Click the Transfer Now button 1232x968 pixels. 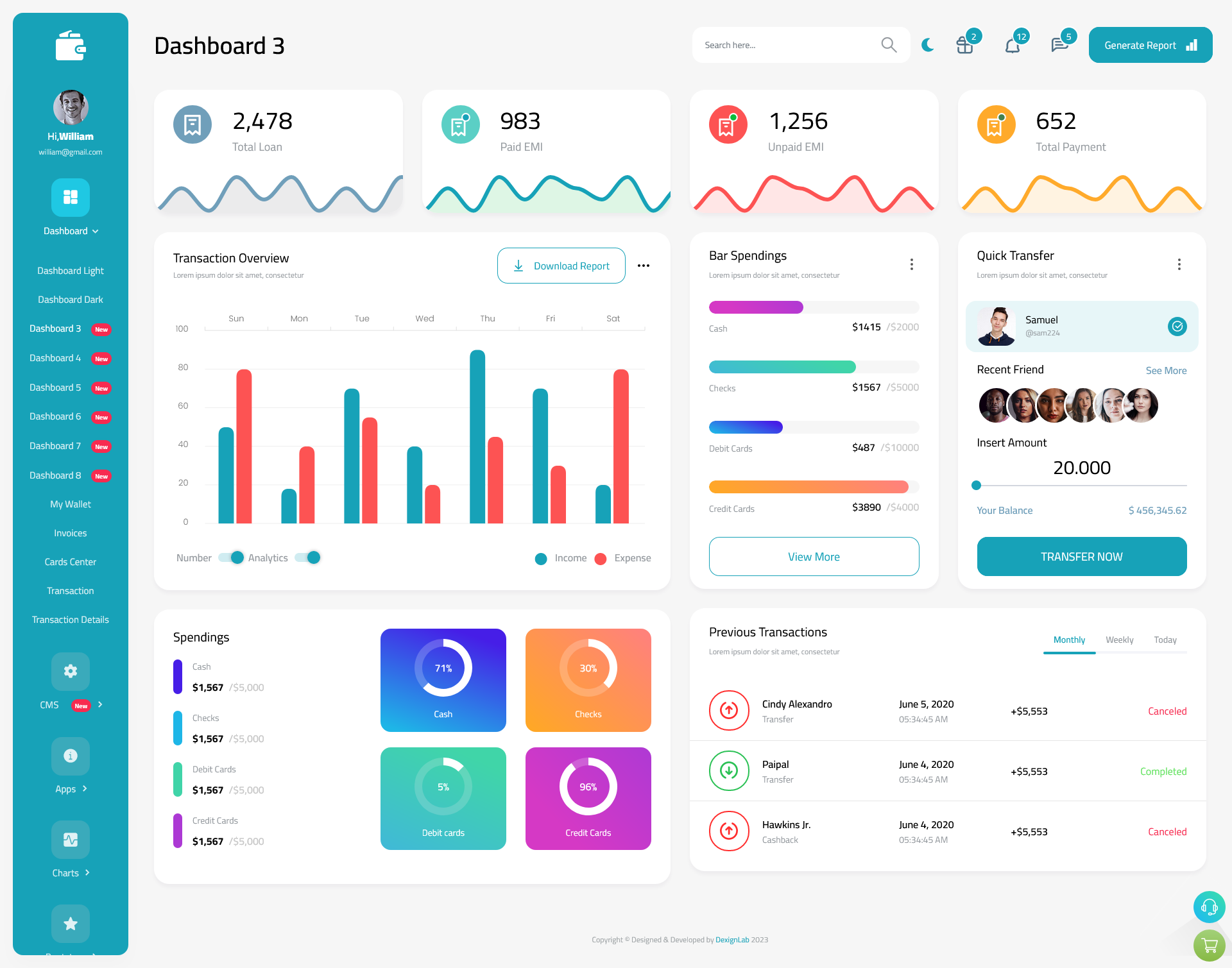click(1082, 556)
